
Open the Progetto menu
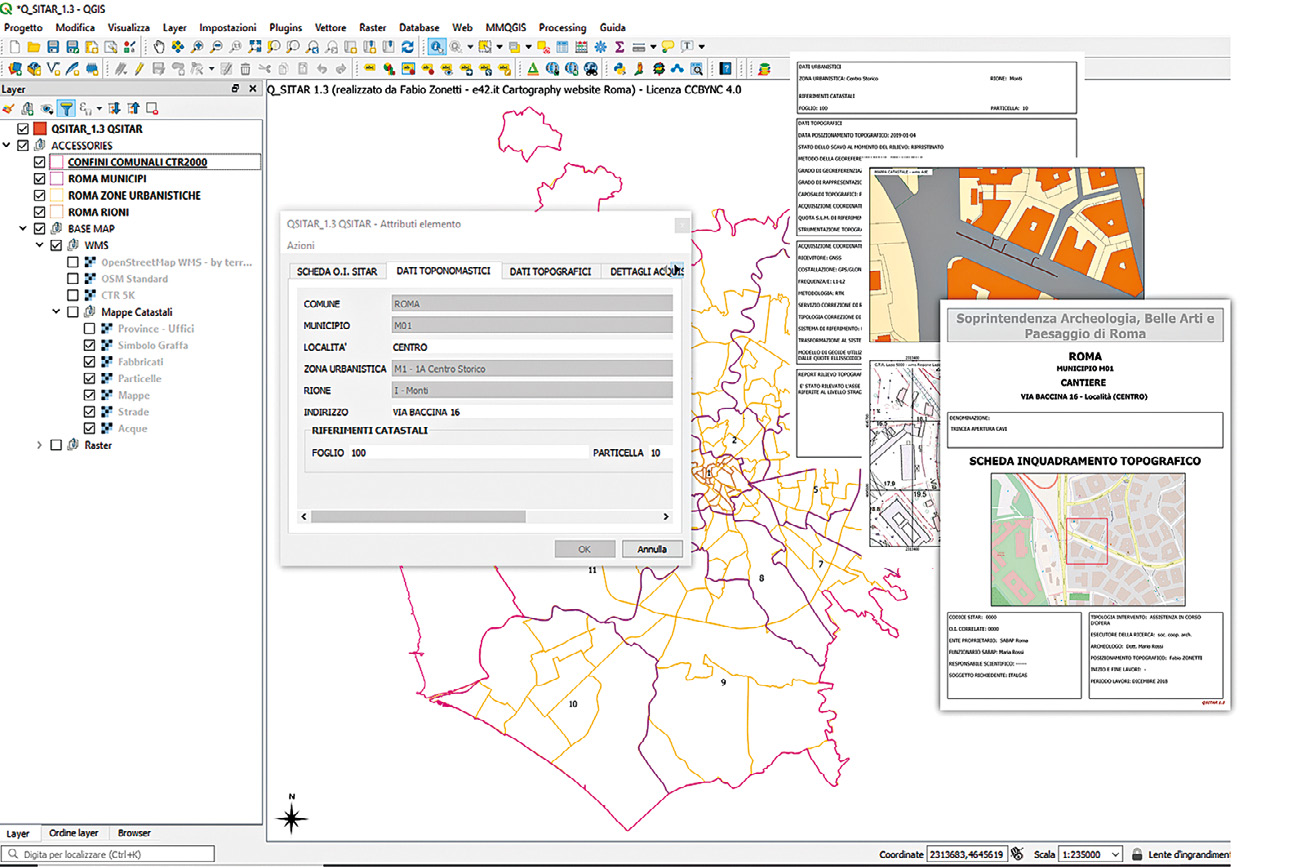[x=24, y=27]
